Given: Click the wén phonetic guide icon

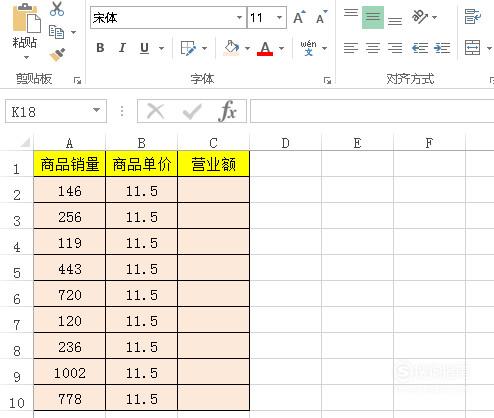Looking at the screenshot, I should (x=308, y=48).
